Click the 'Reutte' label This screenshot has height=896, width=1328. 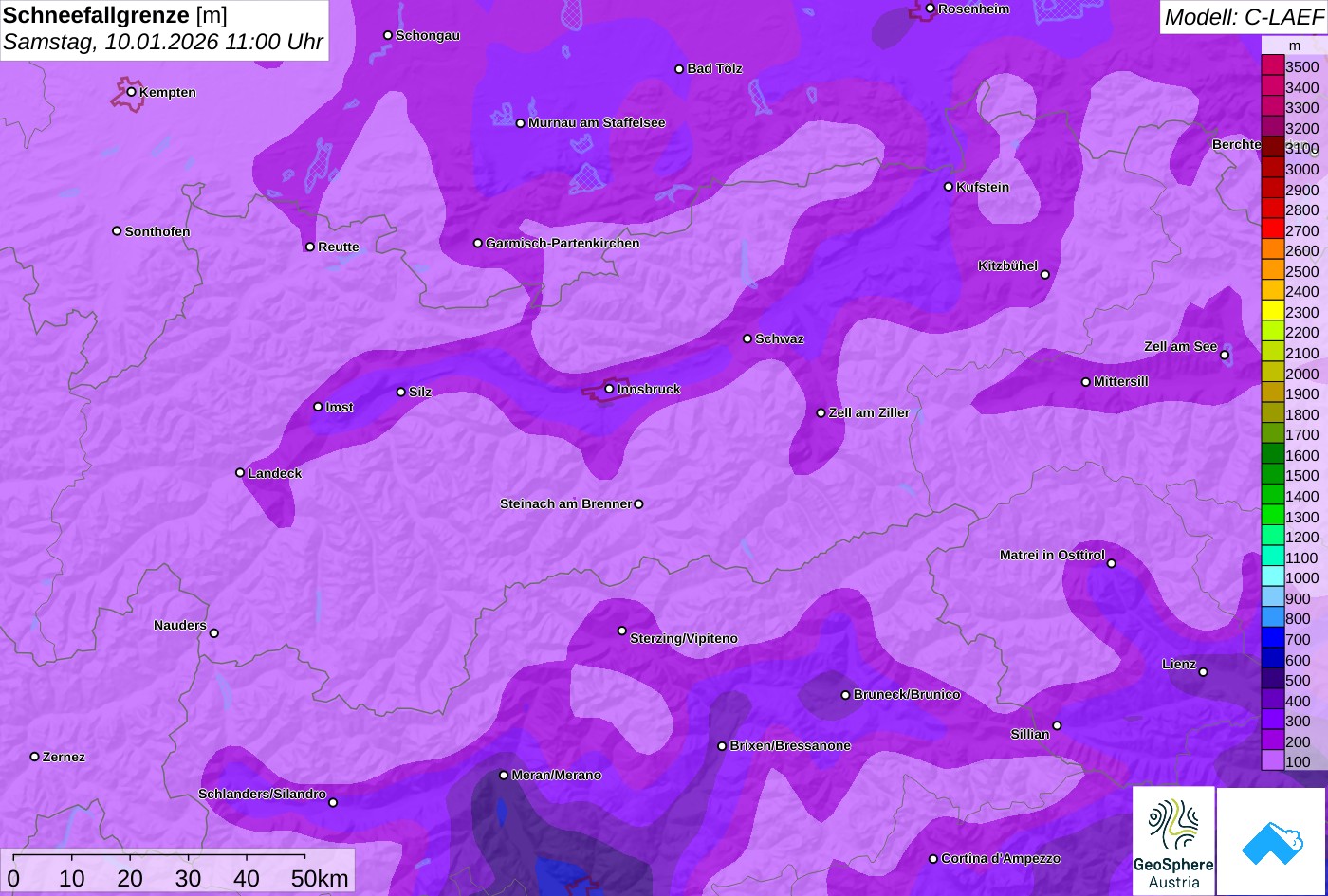click(x=339, y=247)
